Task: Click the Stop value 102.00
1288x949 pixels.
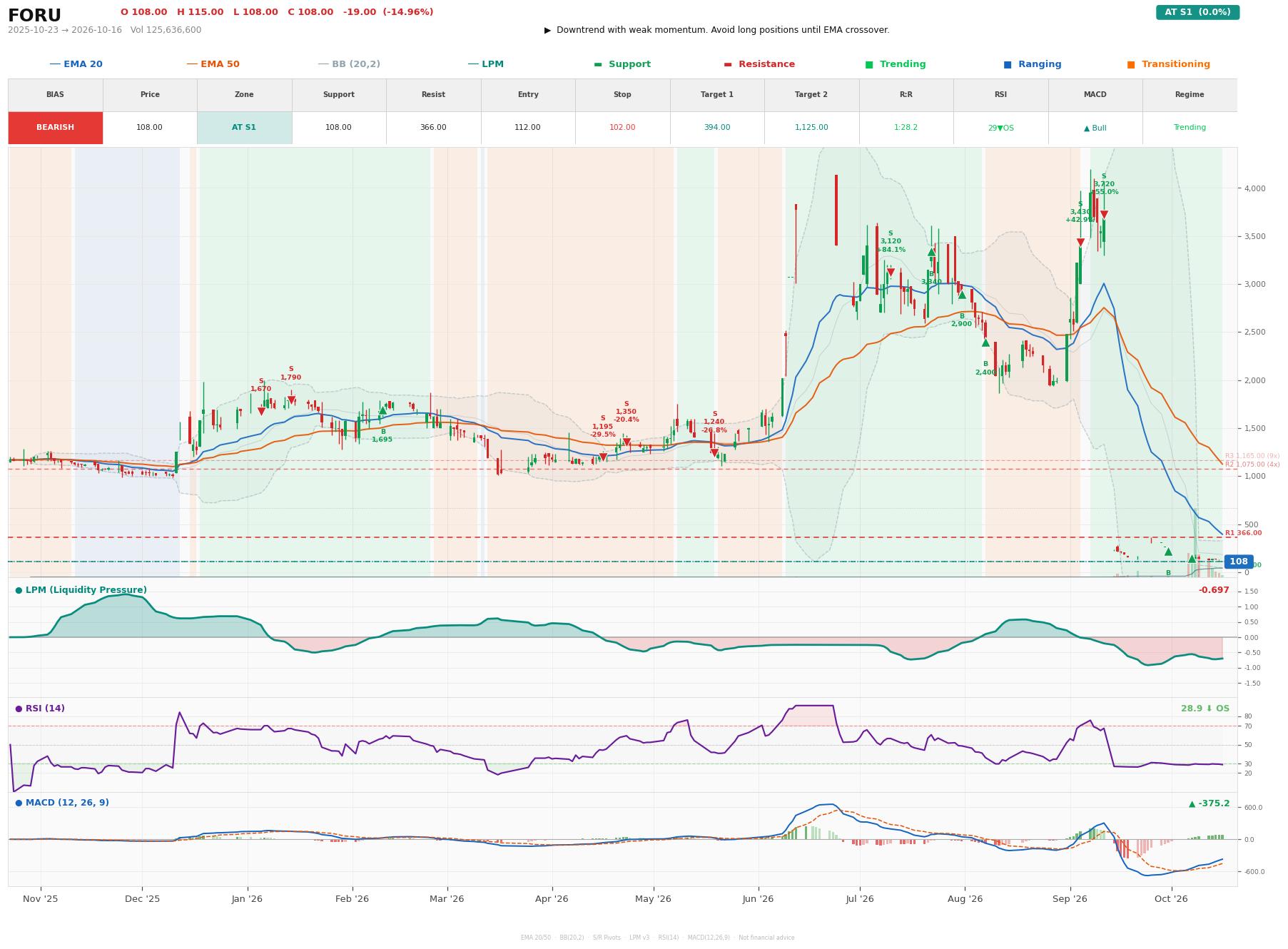Action: [x=622, y=128]
